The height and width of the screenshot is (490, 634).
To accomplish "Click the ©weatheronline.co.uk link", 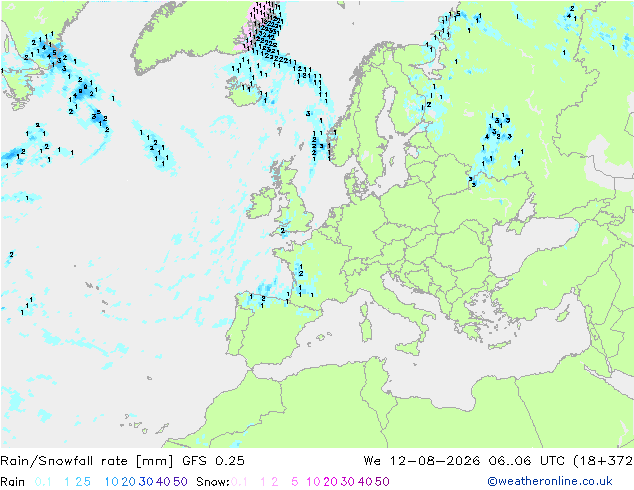I will 550,481.
